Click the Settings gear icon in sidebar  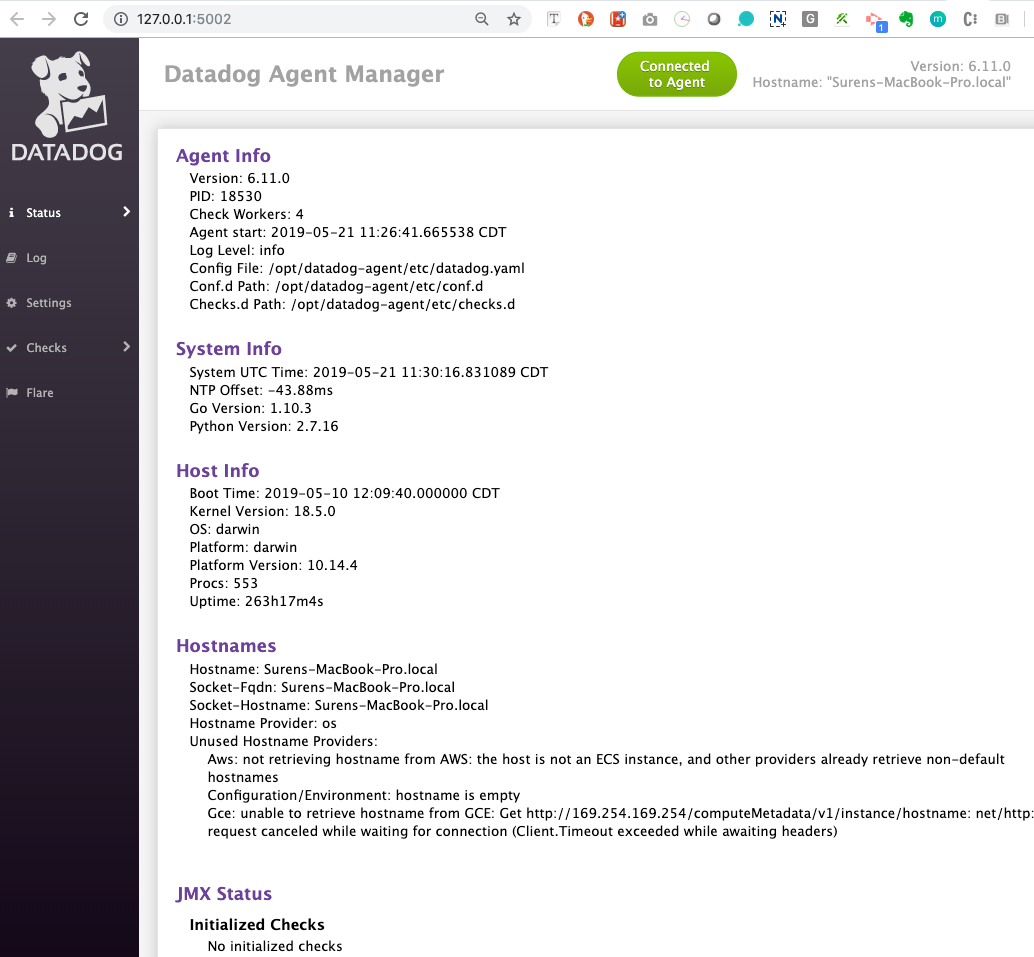click(x=11, y=303)
